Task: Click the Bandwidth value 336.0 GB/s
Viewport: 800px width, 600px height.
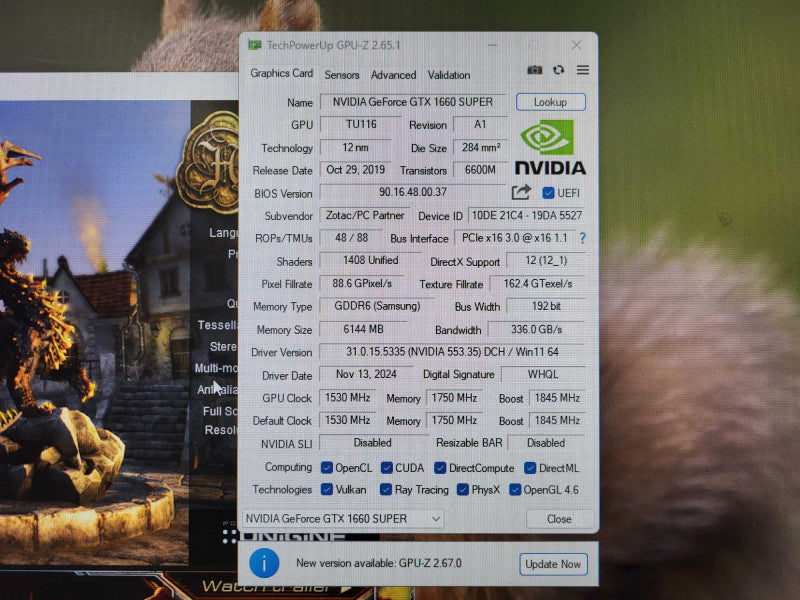Action: click(x=536, y=330)
